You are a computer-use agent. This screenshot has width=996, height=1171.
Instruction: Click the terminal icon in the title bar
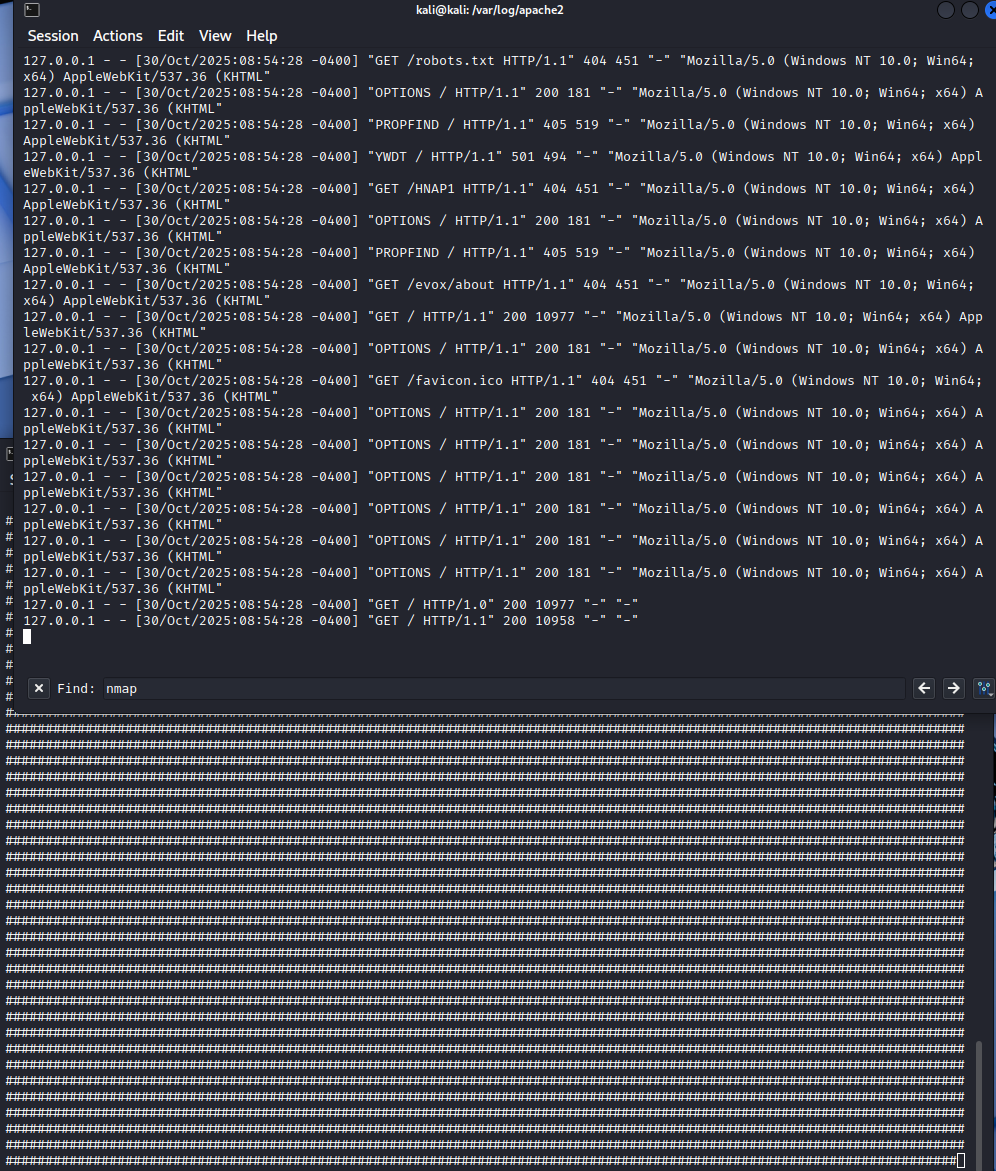pyautogui.click(x=32, y=10)
